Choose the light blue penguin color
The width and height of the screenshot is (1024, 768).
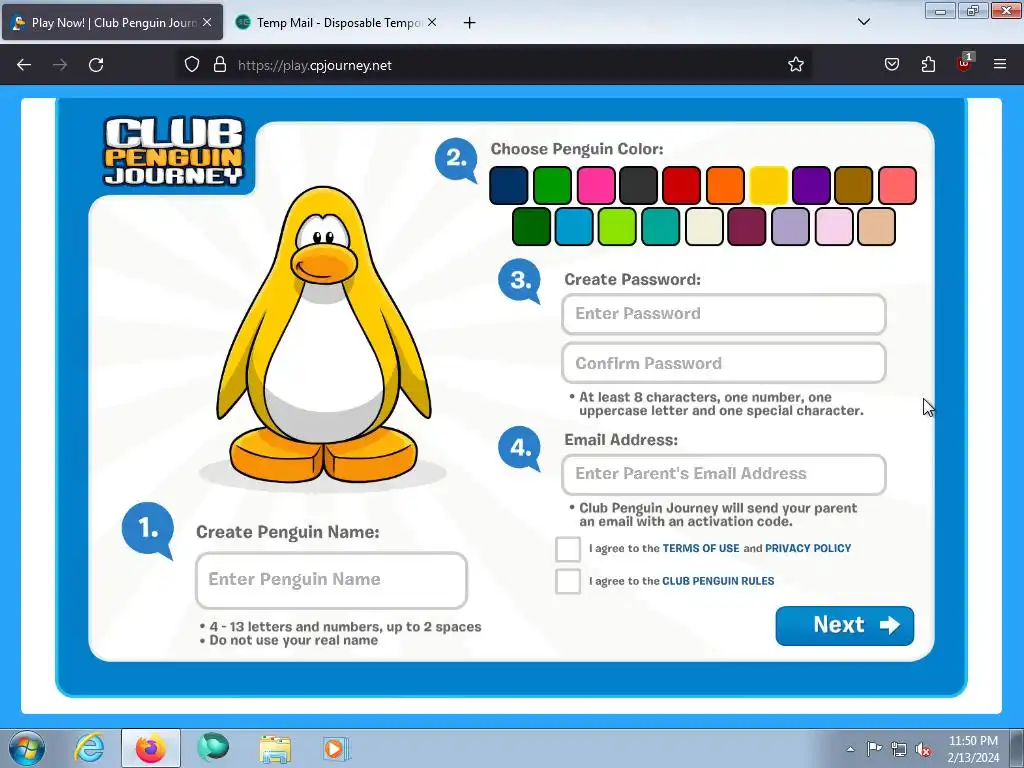click(573, 227)
